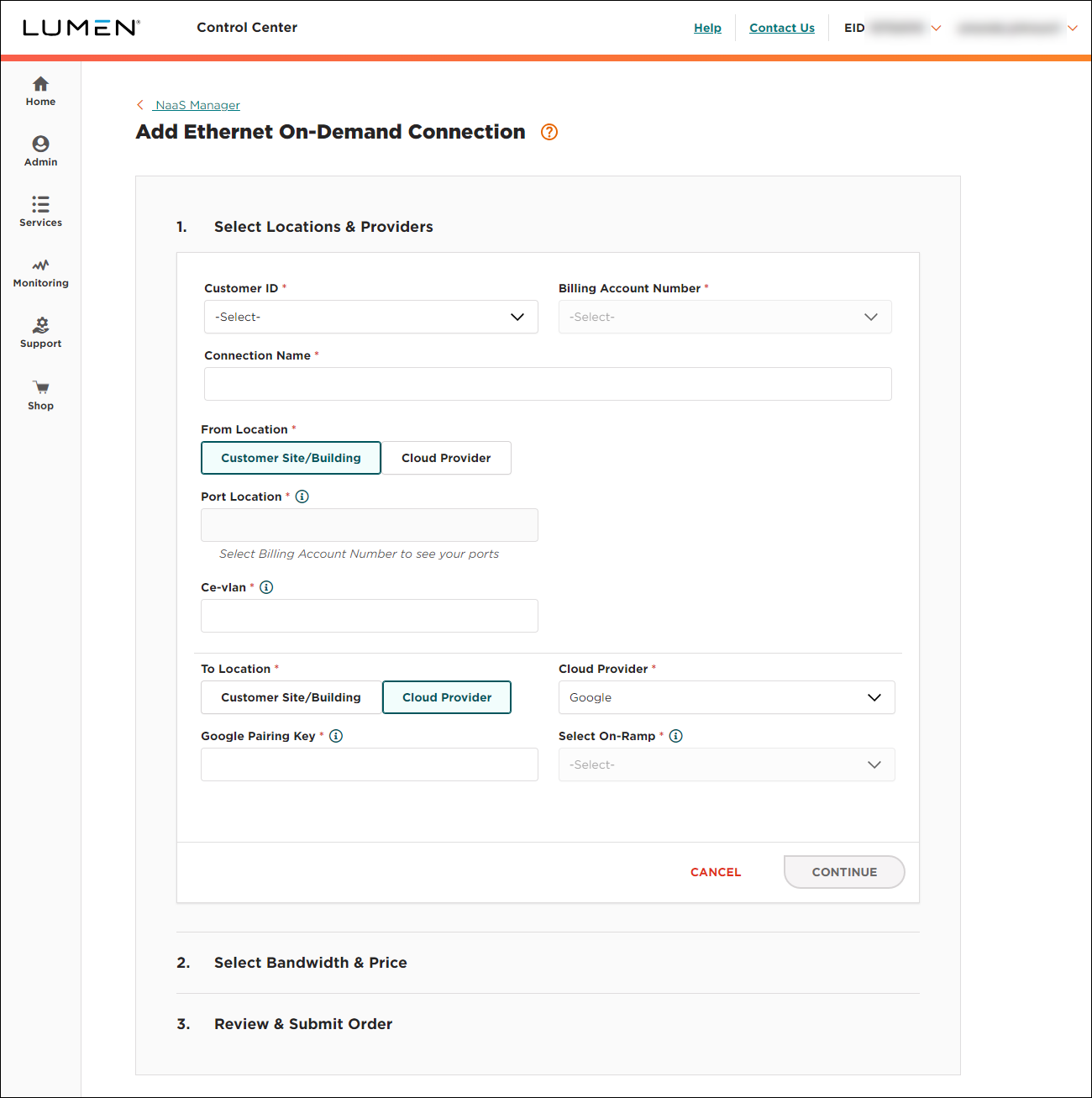The height and width of the screenshot is (1098, 1092).
Task: Open the Shop cart icon
Action: click(40, 387)
